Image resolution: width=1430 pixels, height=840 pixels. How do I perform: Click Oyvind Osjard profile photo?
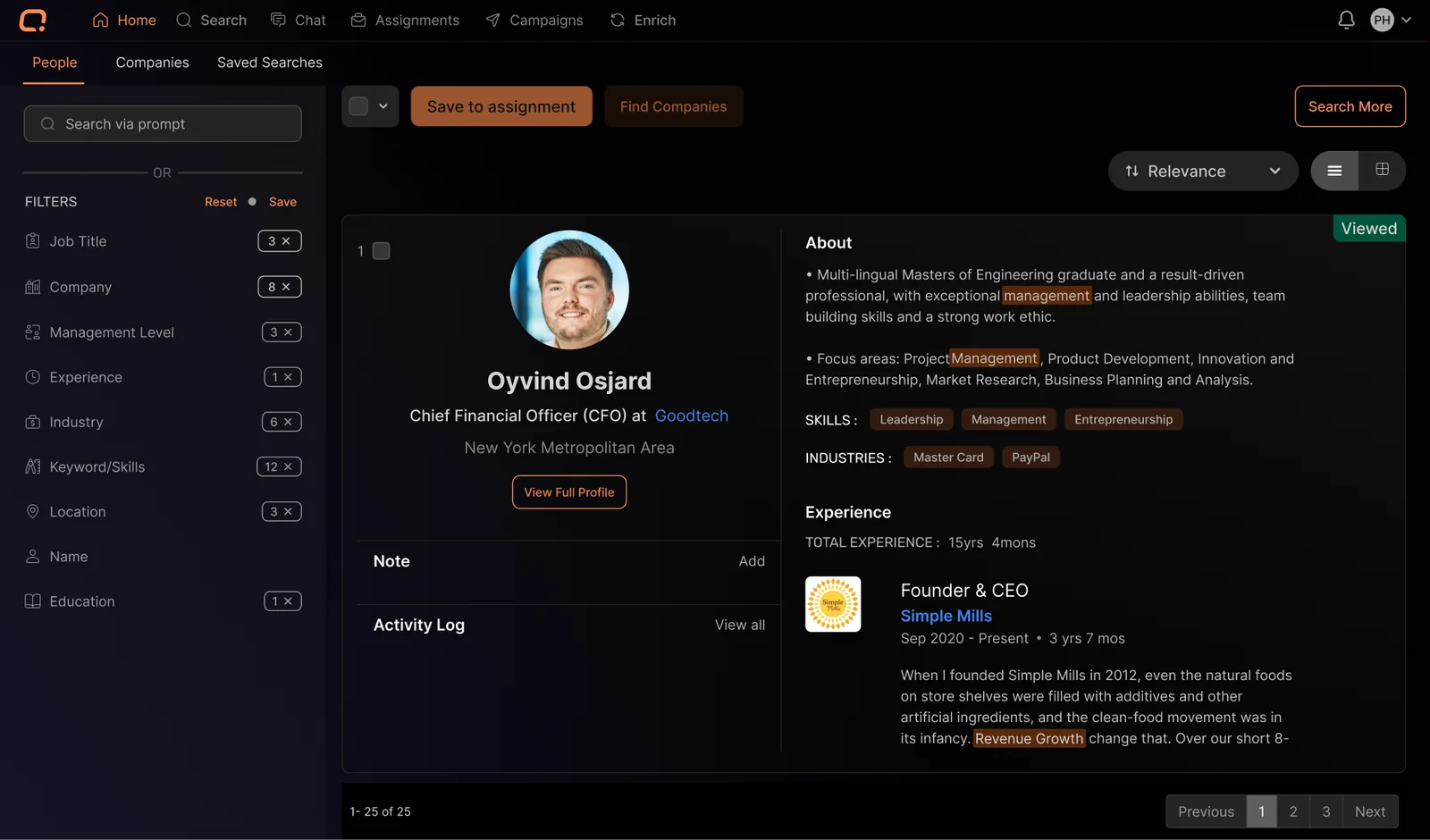click(x=569, y=290)
